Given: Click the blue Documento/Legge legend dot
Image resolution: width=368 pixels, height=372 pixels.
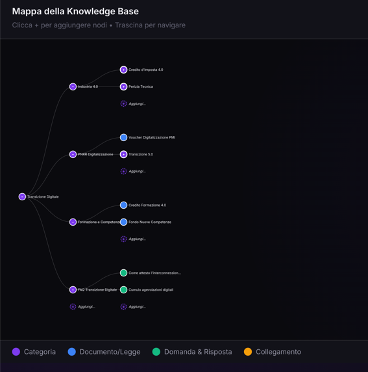Looking at the screenshot, I should pos(72,352).
